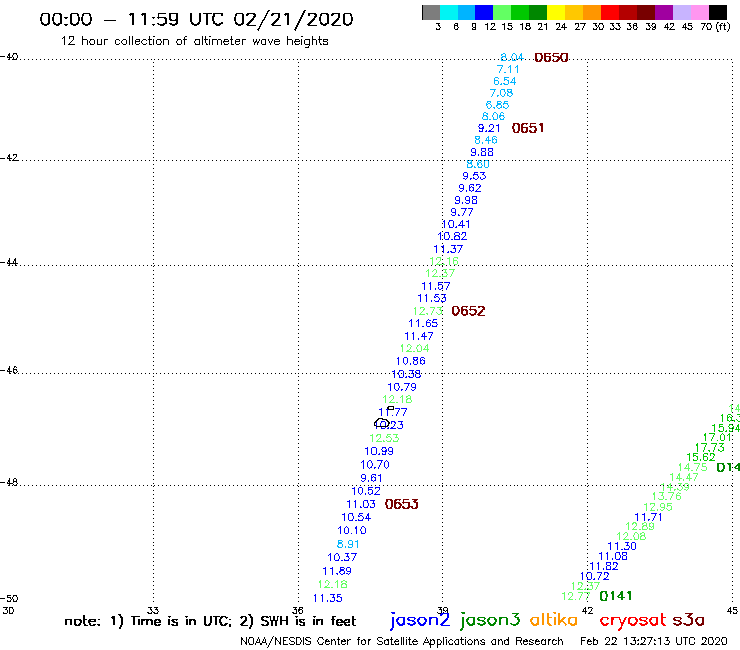Click the 11.03 wave height value

(361, 504)
